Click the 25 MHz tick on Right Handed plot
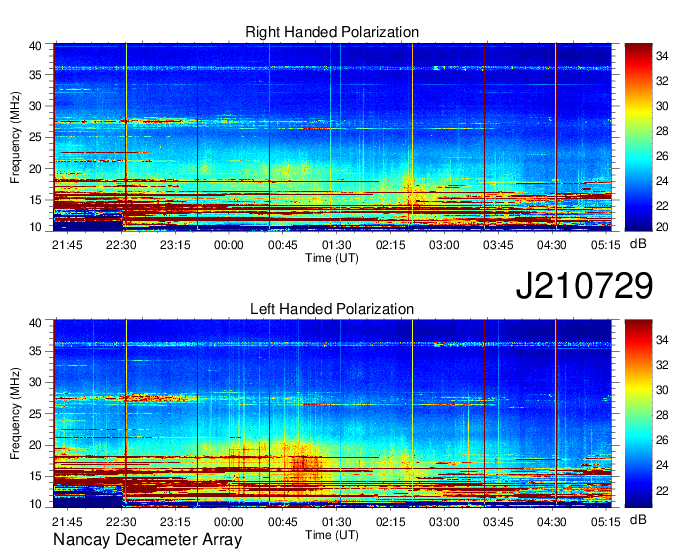 click(x=35, y=137)
